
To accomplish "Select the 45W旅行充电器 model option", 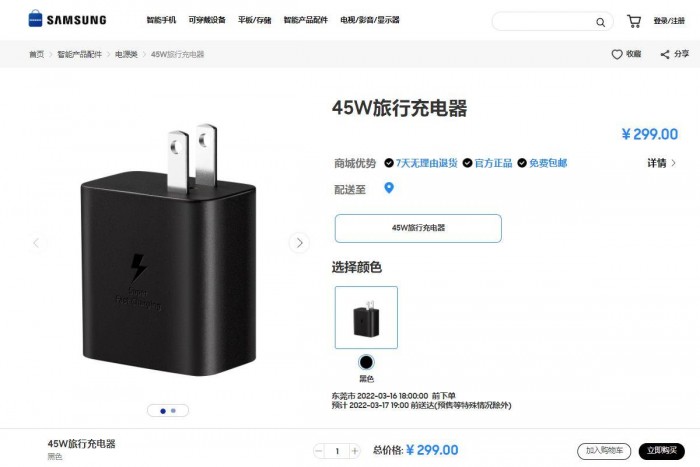I will 418,228.
